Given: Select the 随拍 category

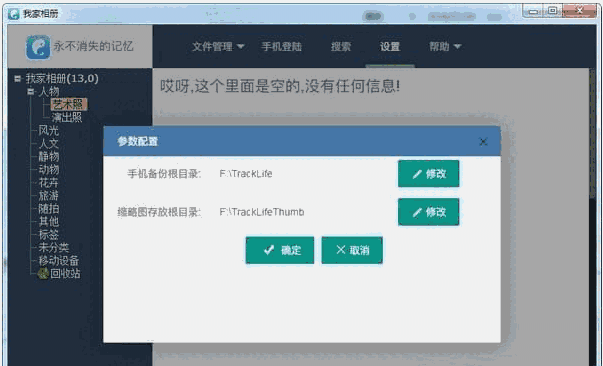Looking at the screenshot, I should click(x=48, y=209).
